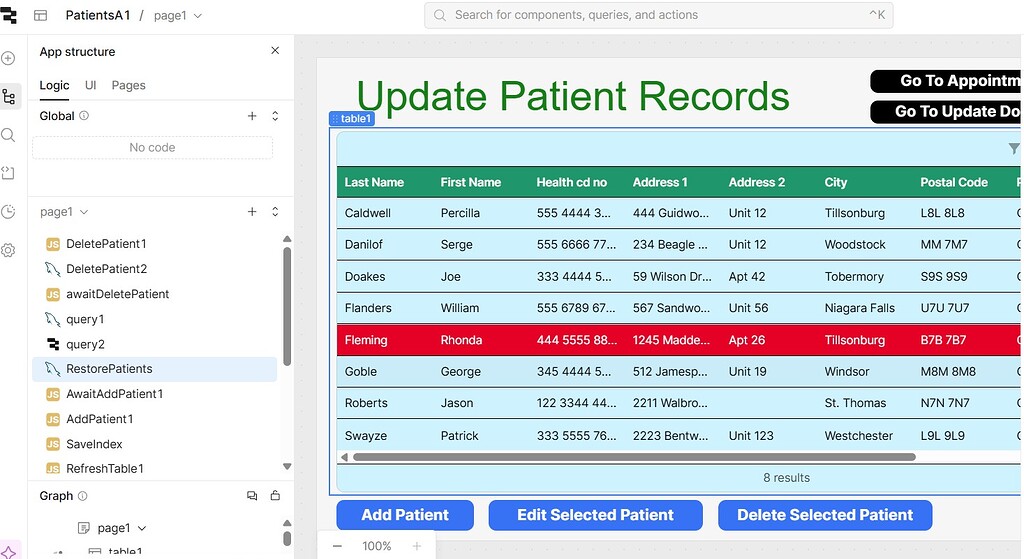Click the code list vertical scrollbar
This screenshot has height=559, width=1024.
(287, 306)
